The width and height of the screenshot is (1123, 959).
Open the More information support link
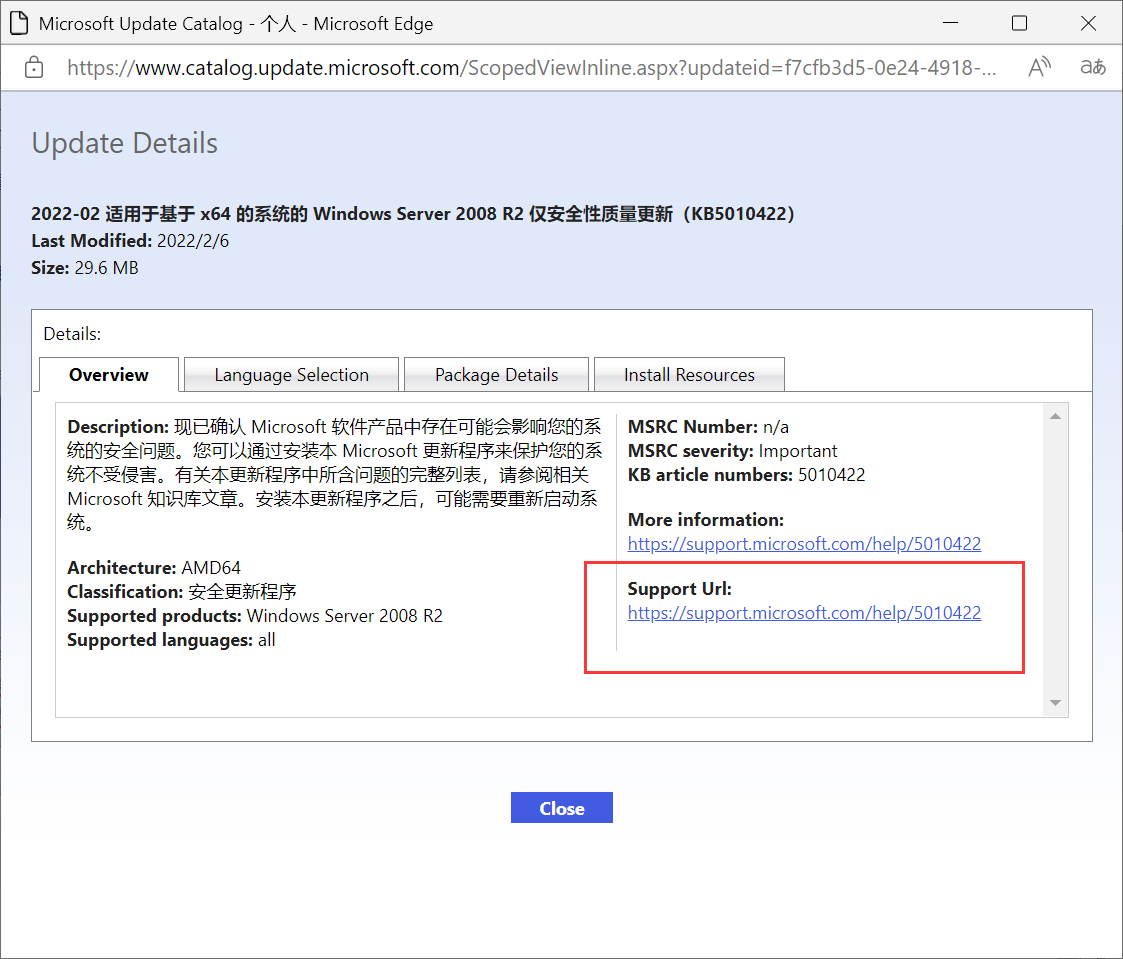click(804, 544)
